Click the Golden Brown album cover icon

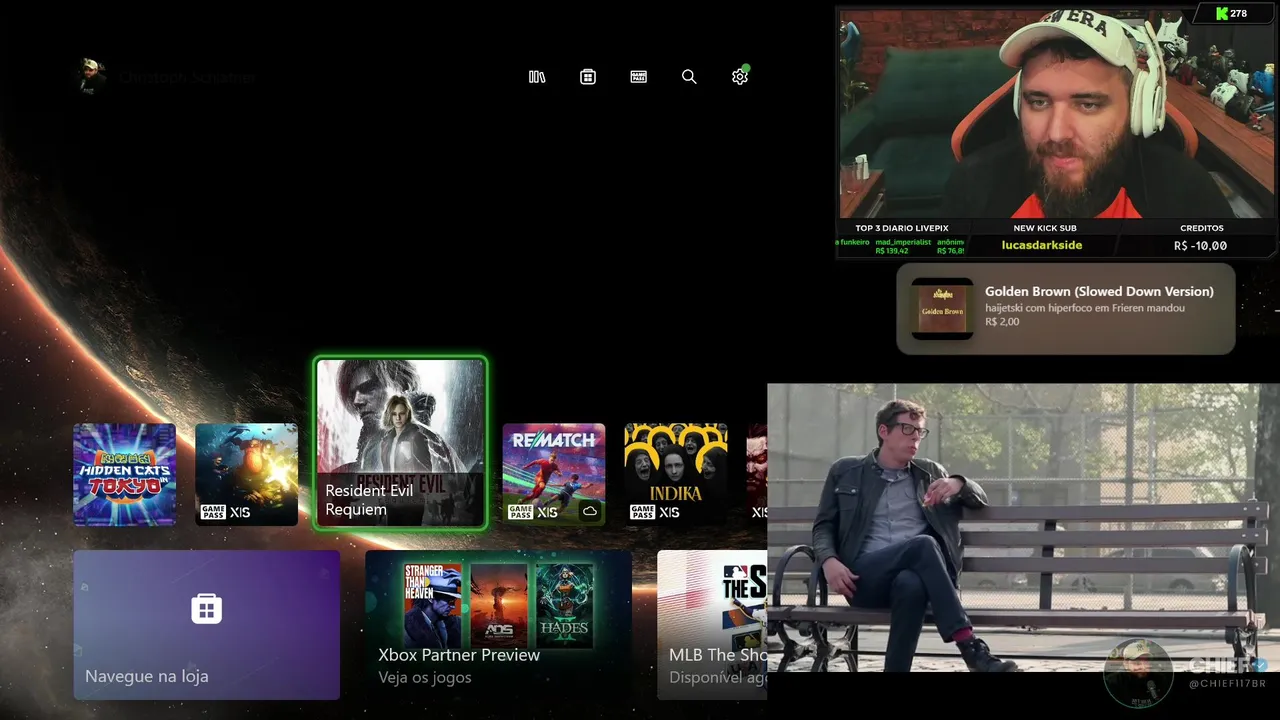(x=942, y=309)
